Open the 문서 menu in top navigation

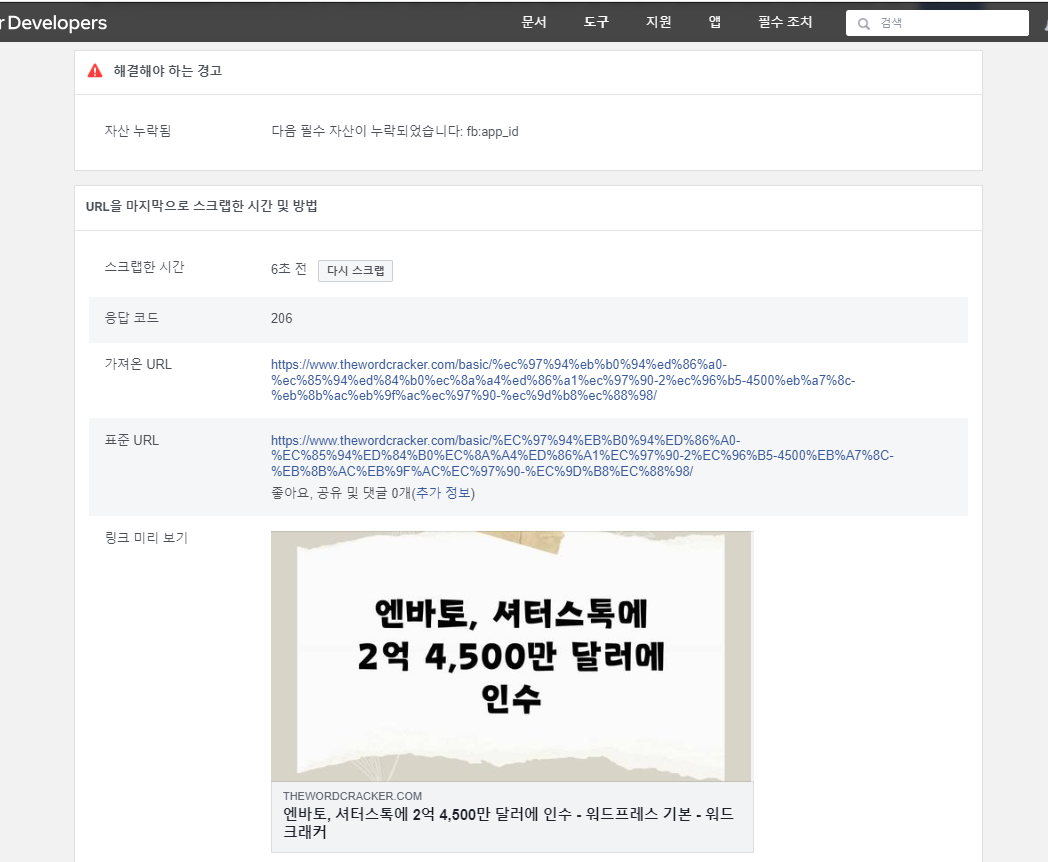pos(534,22)
